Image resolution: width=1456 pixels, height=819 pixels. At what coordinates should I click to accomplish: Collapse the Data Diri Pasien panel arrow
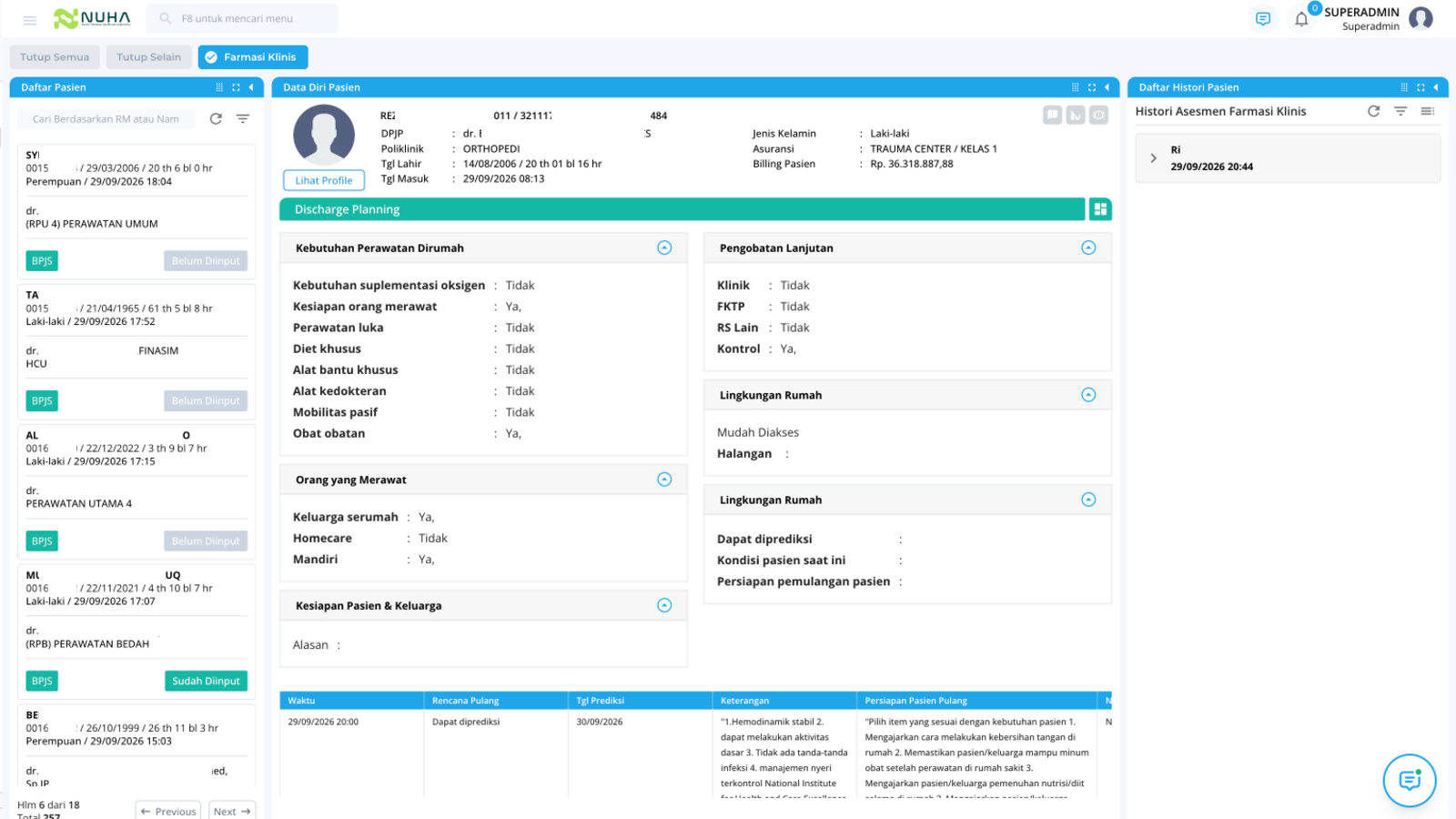(1107, 87)
